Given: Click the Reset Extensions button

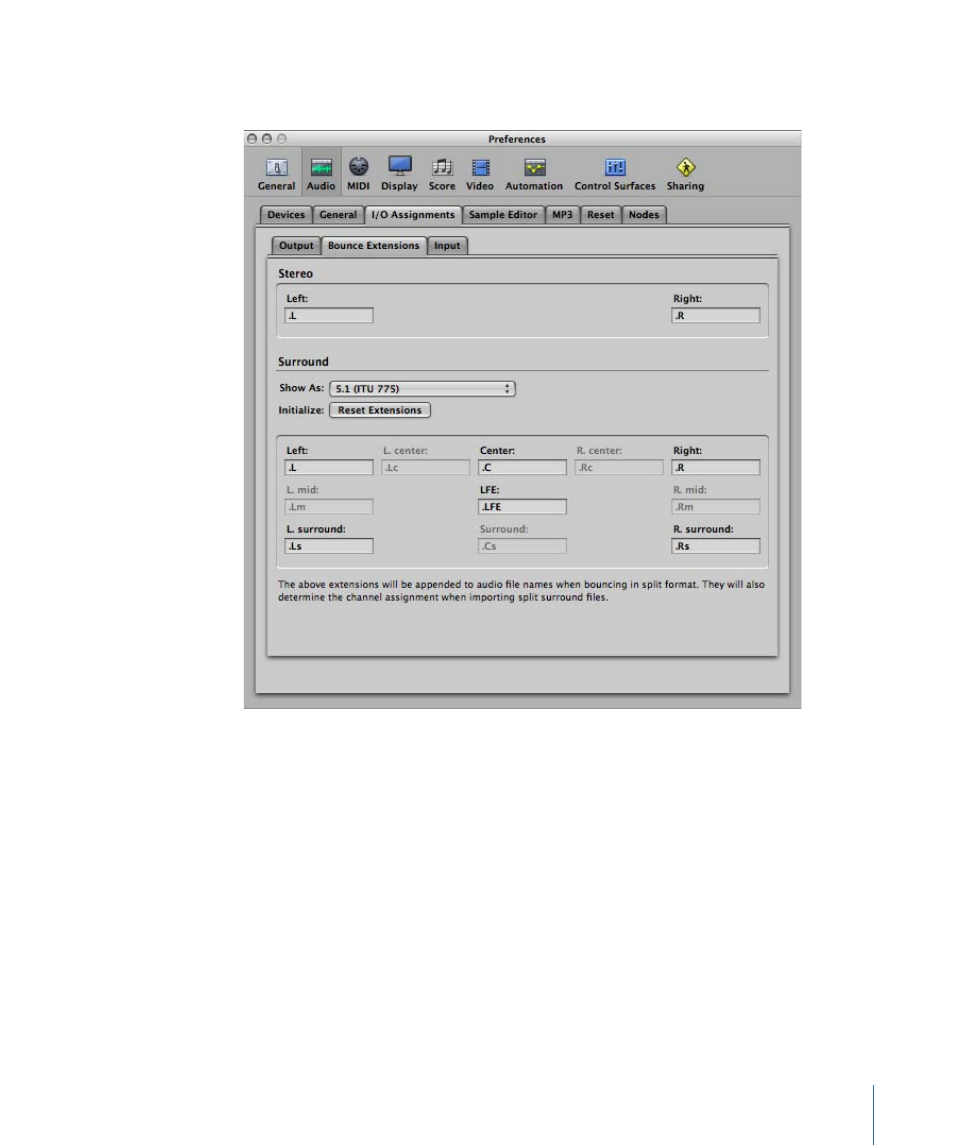Looking at the screenshot, I should click(380, 410).
